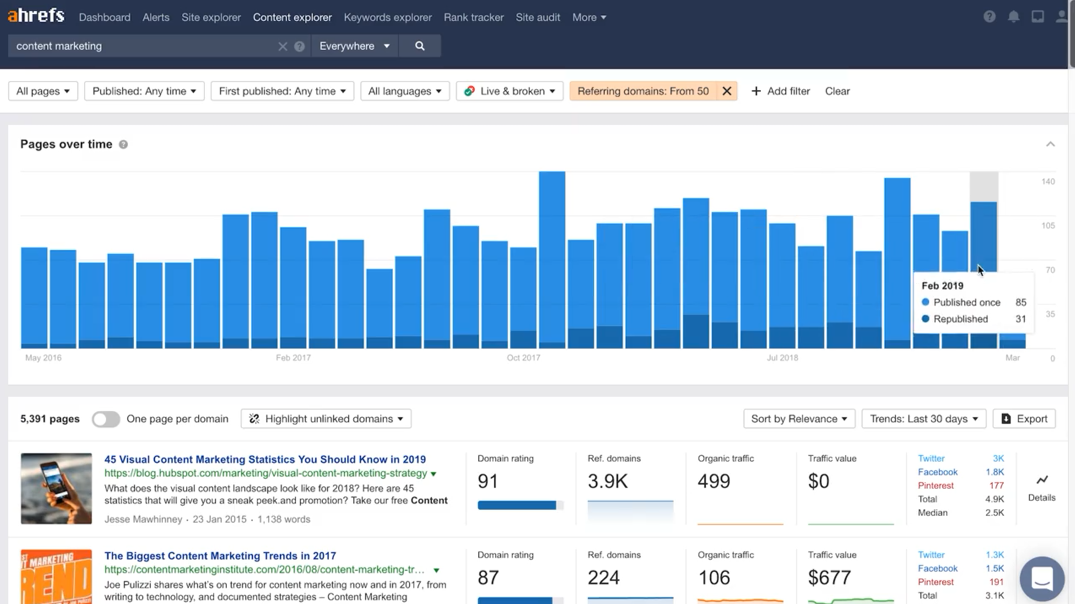
Task: Open Sort by Relevance dropdown
Action: [x=799, y=419]
